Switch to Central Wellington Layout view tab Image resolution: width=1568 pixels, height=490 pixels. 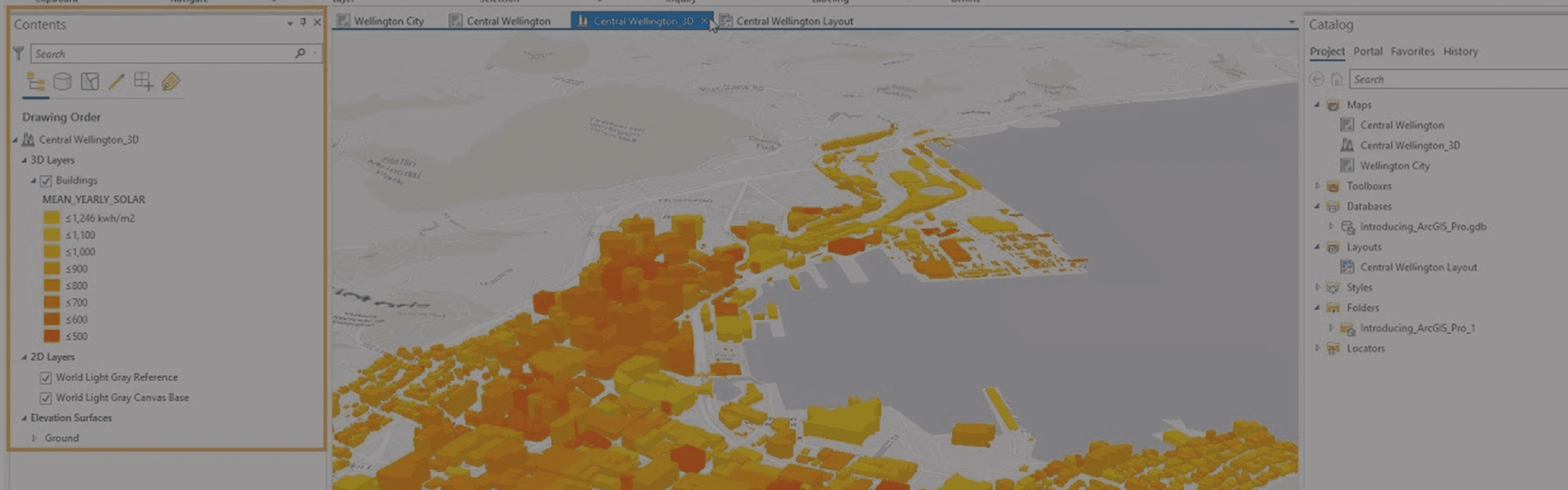[x=786, y=21]
